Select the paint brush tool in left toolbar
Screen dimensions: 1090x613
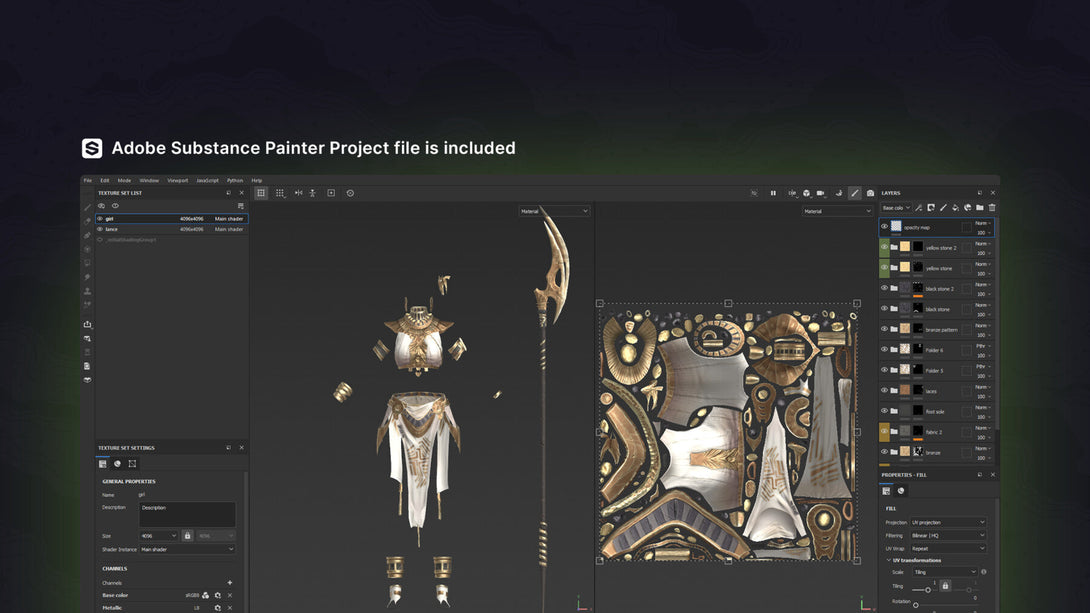[88, 207]
